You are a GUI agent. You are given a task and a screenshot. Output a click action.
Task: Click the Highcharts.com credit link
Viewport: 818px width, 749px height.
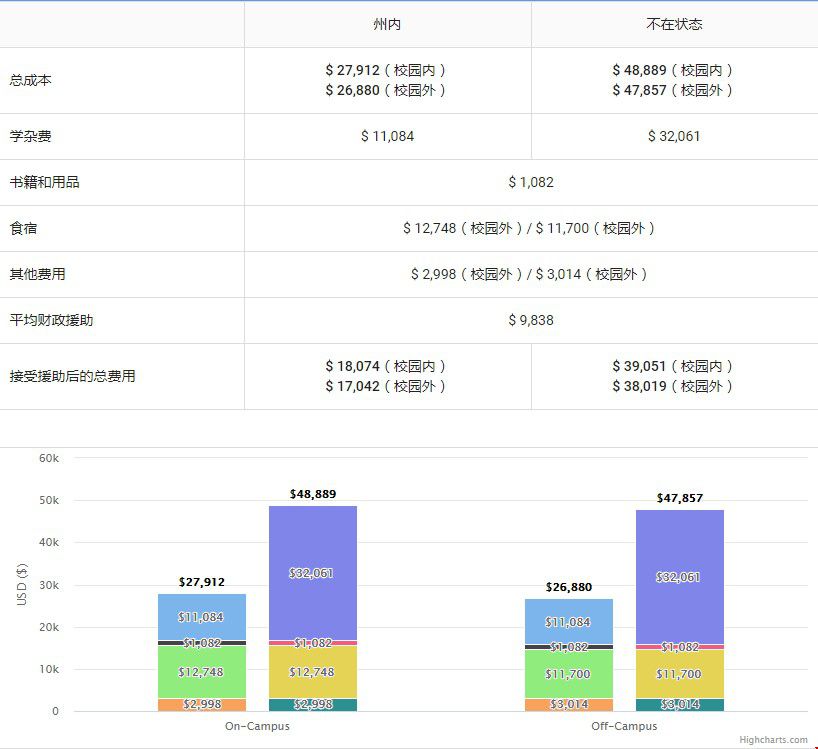(x=773, y=740)
